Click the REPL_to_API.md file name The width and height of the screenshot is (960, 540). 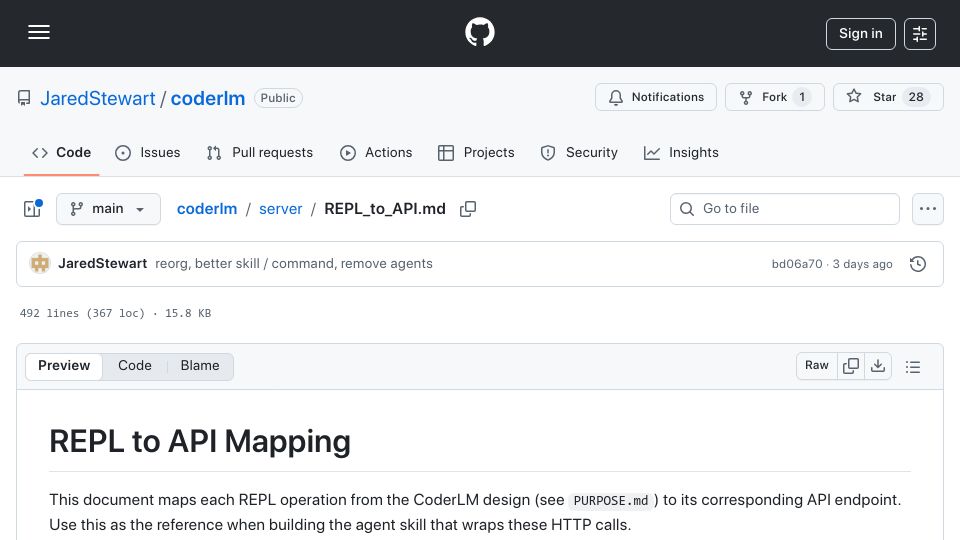click(385, 209)
